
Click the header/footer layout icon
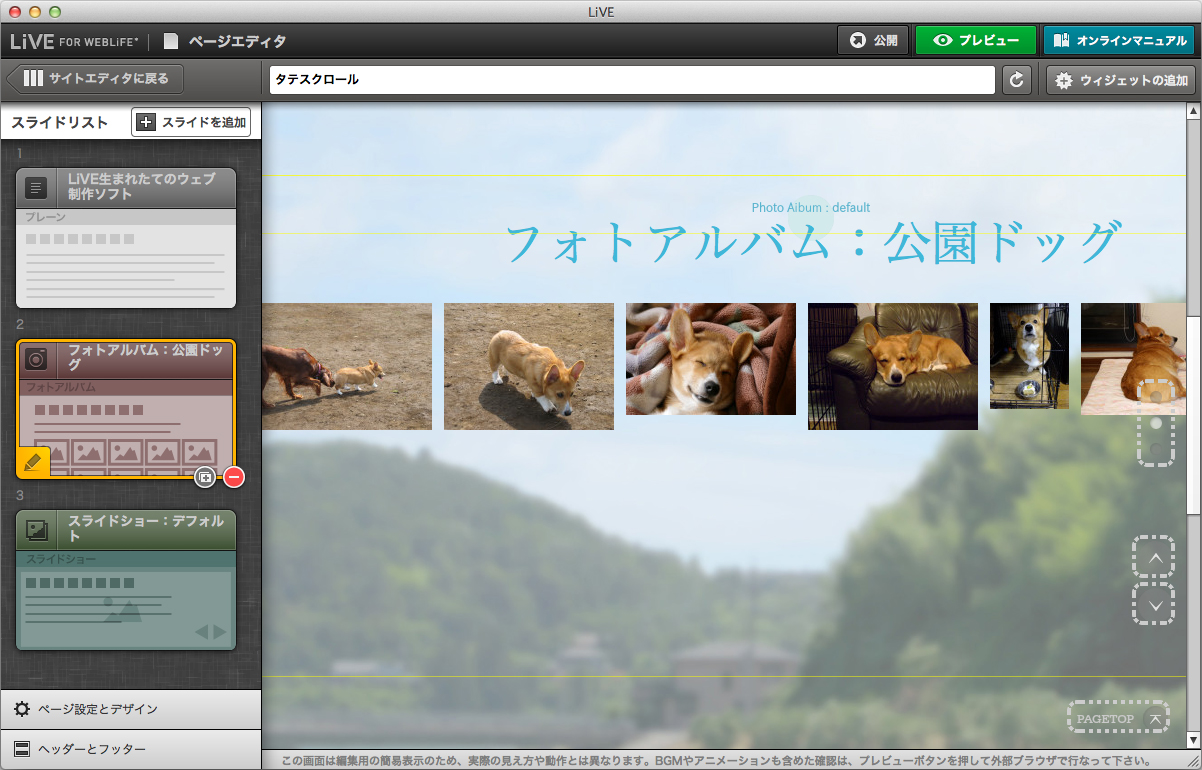21,749
